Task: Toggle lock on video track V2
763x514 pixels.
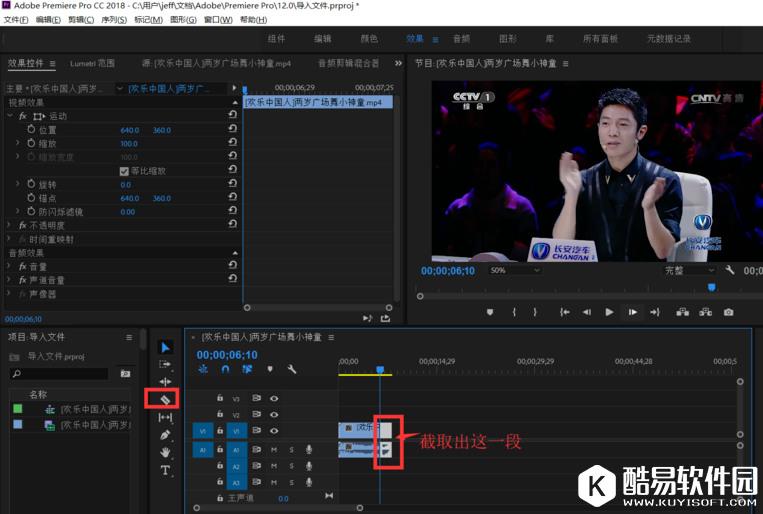Action: click(220, 414)
